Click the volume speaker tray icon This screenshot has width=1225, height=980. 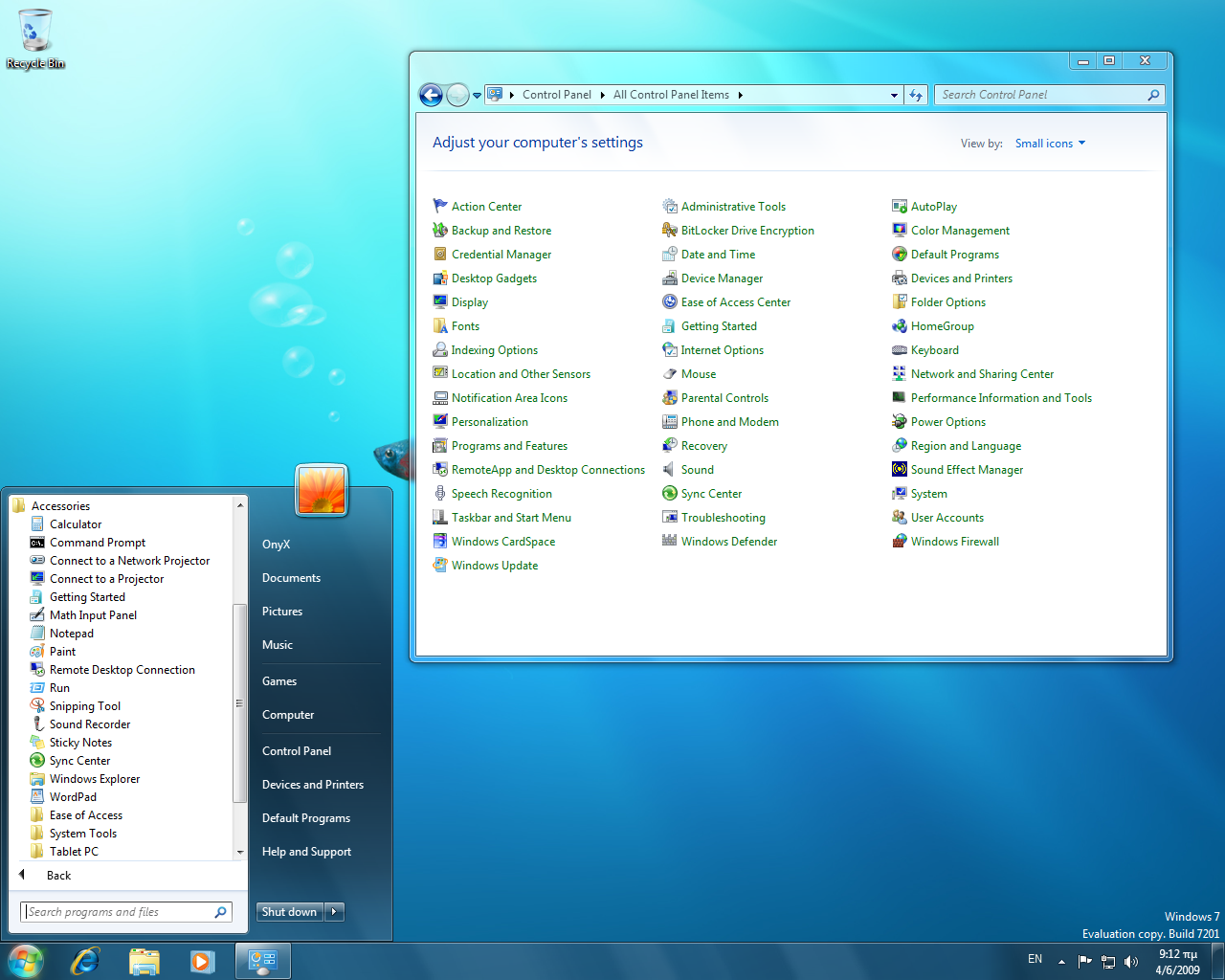click(1131, 961)
